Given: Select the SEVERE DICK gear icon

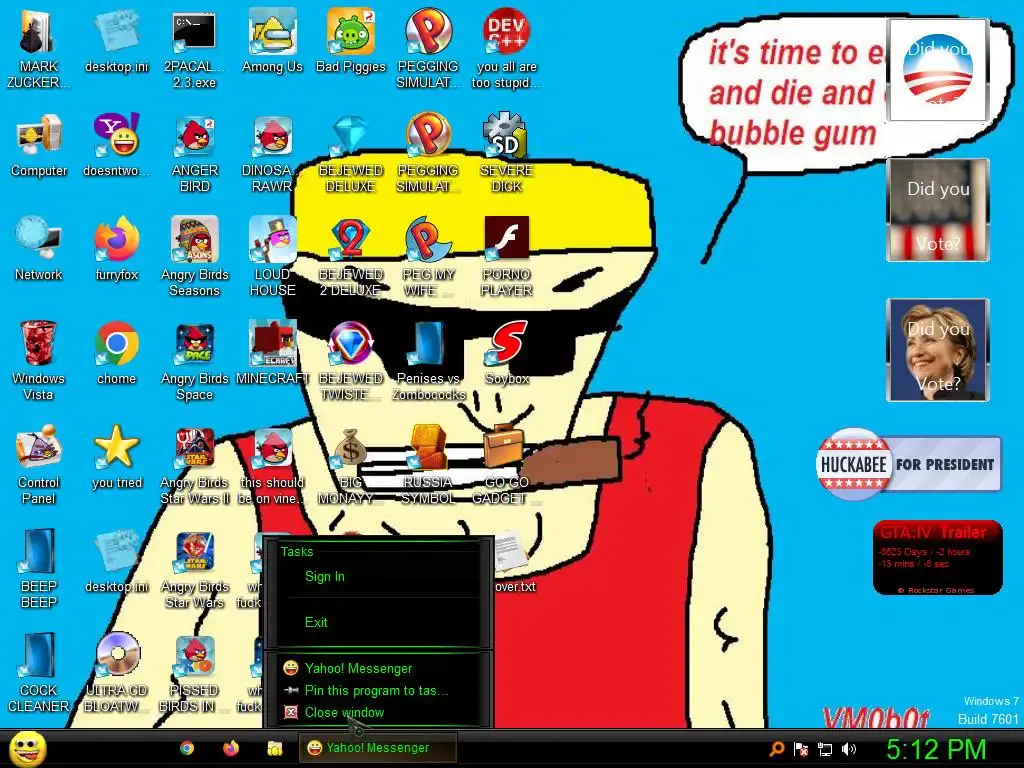Looking at the screenshot, I should coord(506,153).
